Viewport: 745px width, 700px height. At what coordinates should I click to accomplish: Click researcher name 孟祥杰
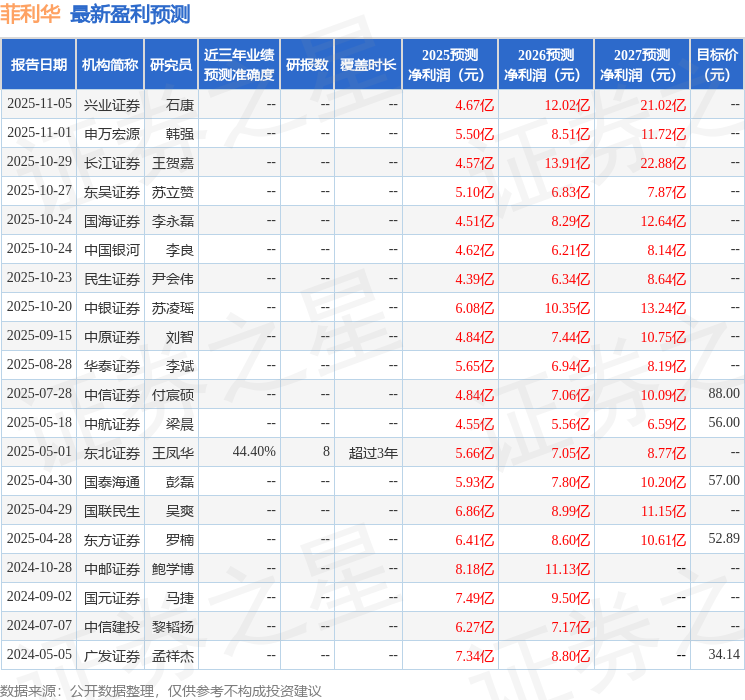pos(172,655)
